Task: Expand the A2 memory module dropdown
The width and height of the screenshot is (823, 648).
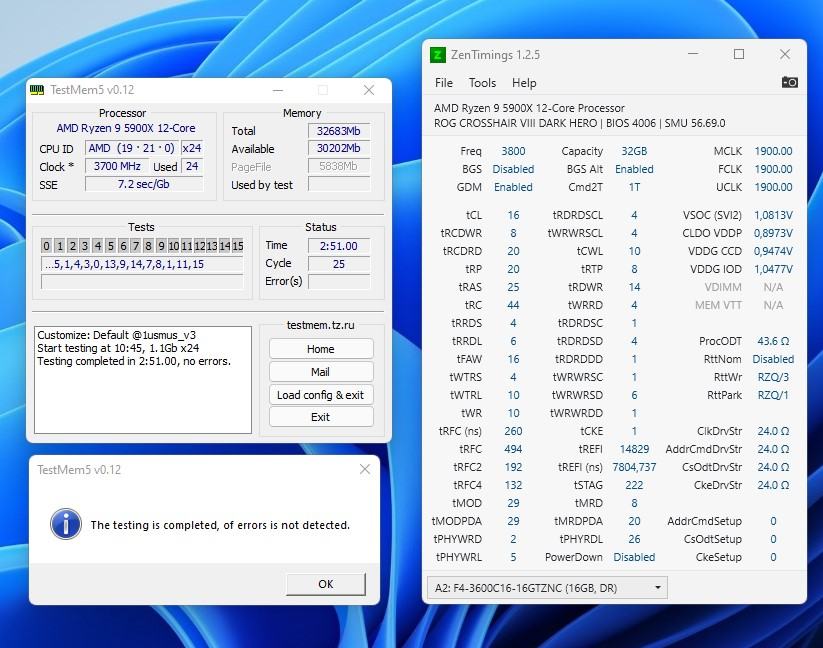Action: pos(547,588)
